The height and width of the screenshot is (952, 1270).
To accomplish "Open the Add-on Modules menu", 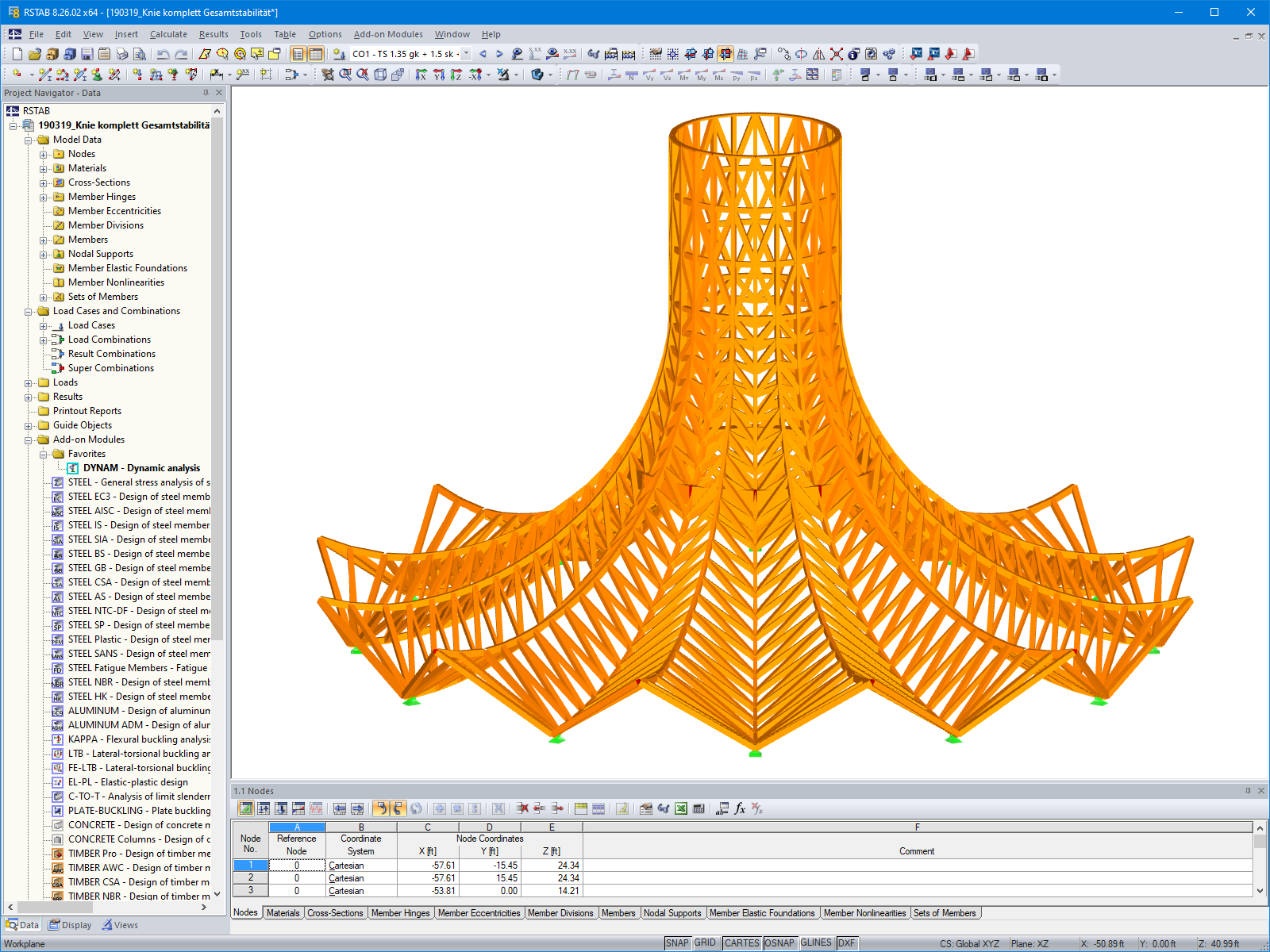I will (387, 34).
